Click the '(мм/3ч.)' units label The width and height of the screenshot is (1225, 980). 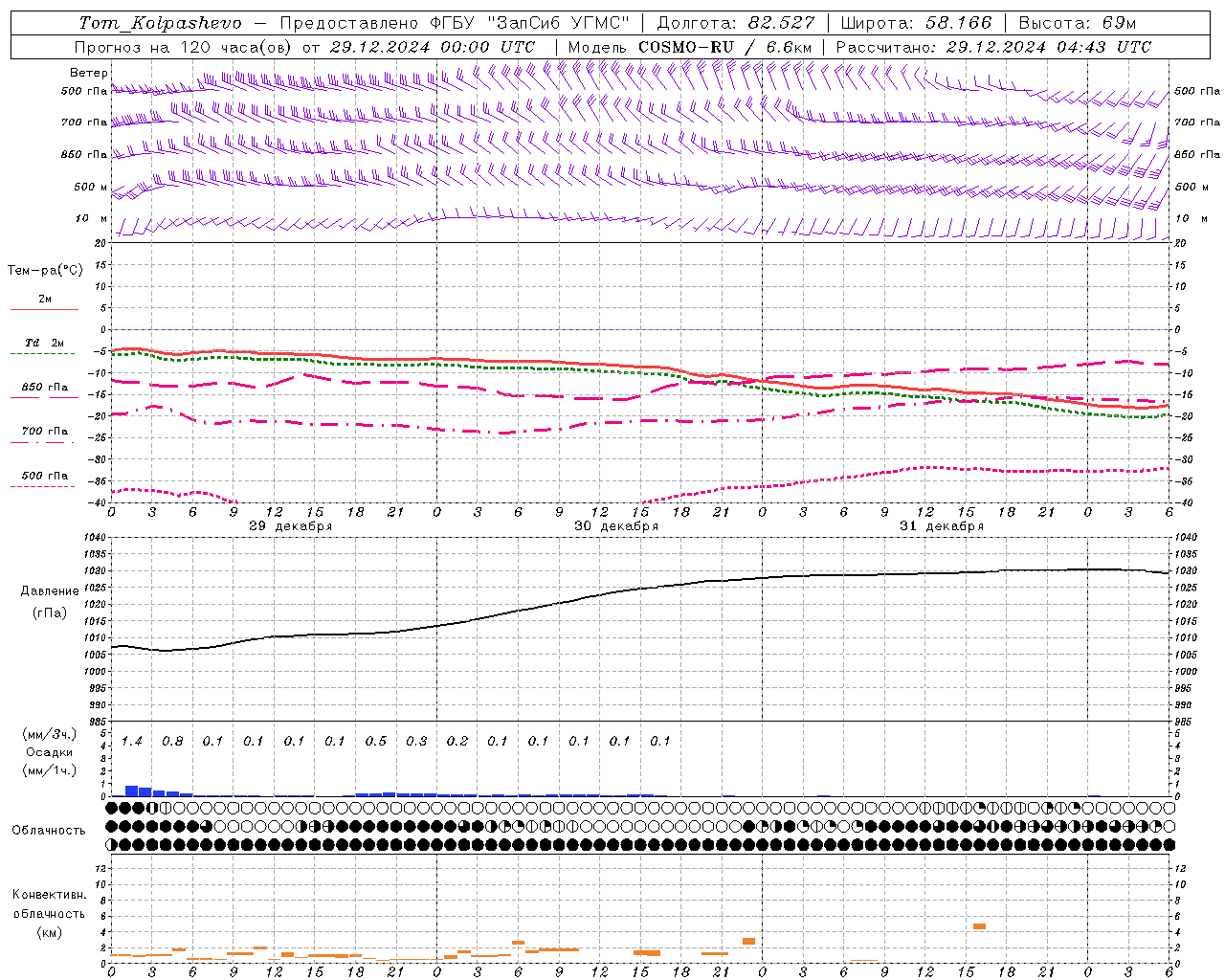click(49, 735)
